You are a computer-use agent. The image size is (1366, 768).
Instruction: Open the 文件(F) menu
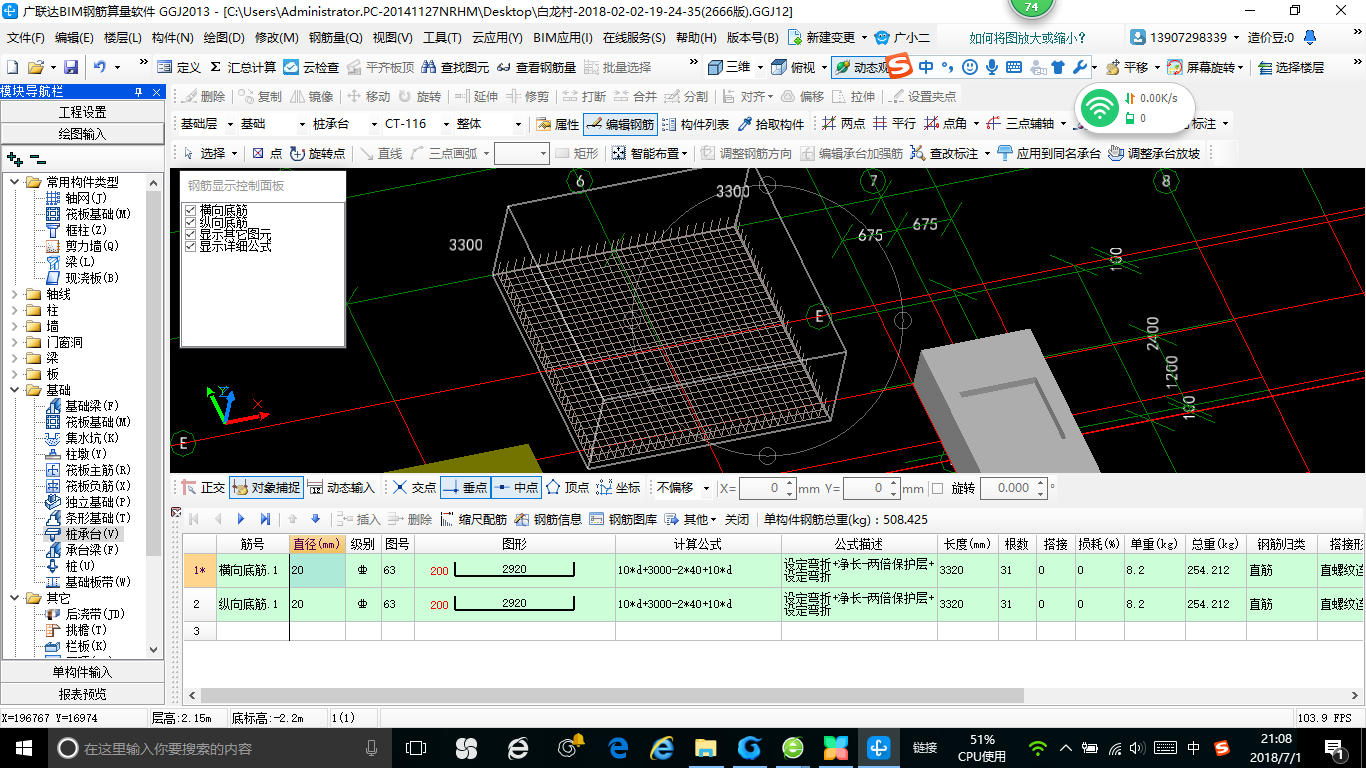(x=27, y=38)
